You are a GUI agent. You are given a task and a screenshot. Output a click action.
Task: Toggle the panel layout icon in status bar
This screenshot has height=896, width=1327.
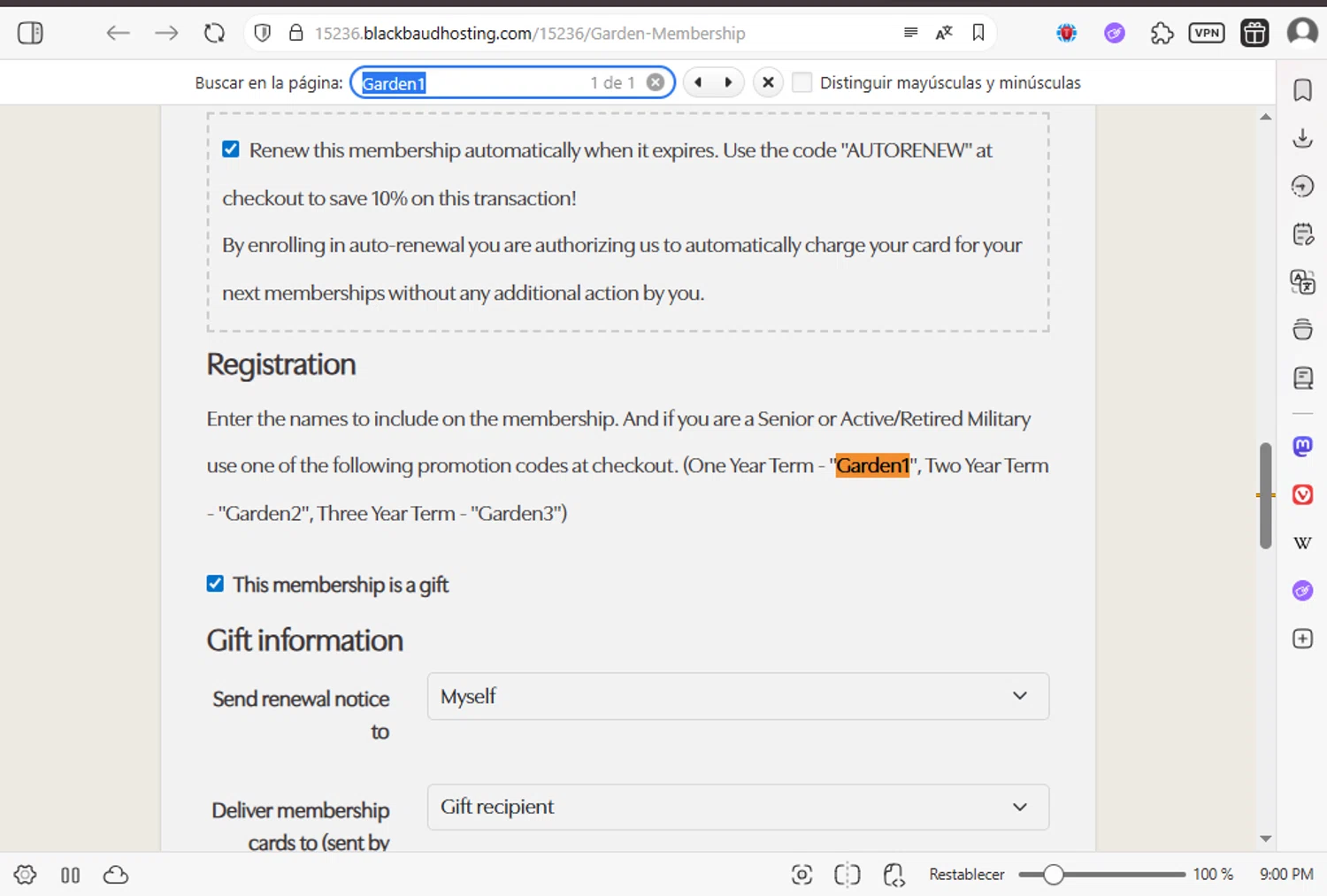[71, 875]
